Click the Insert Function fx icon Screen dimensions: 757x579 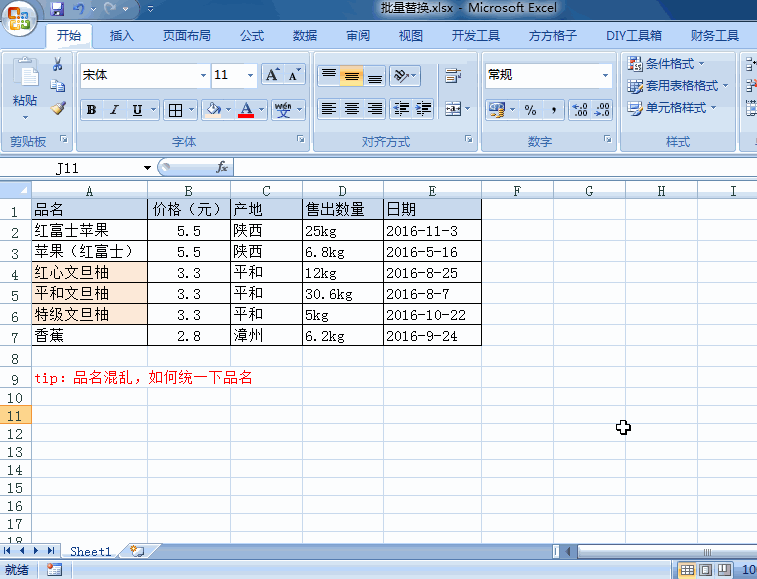(222, 168)
